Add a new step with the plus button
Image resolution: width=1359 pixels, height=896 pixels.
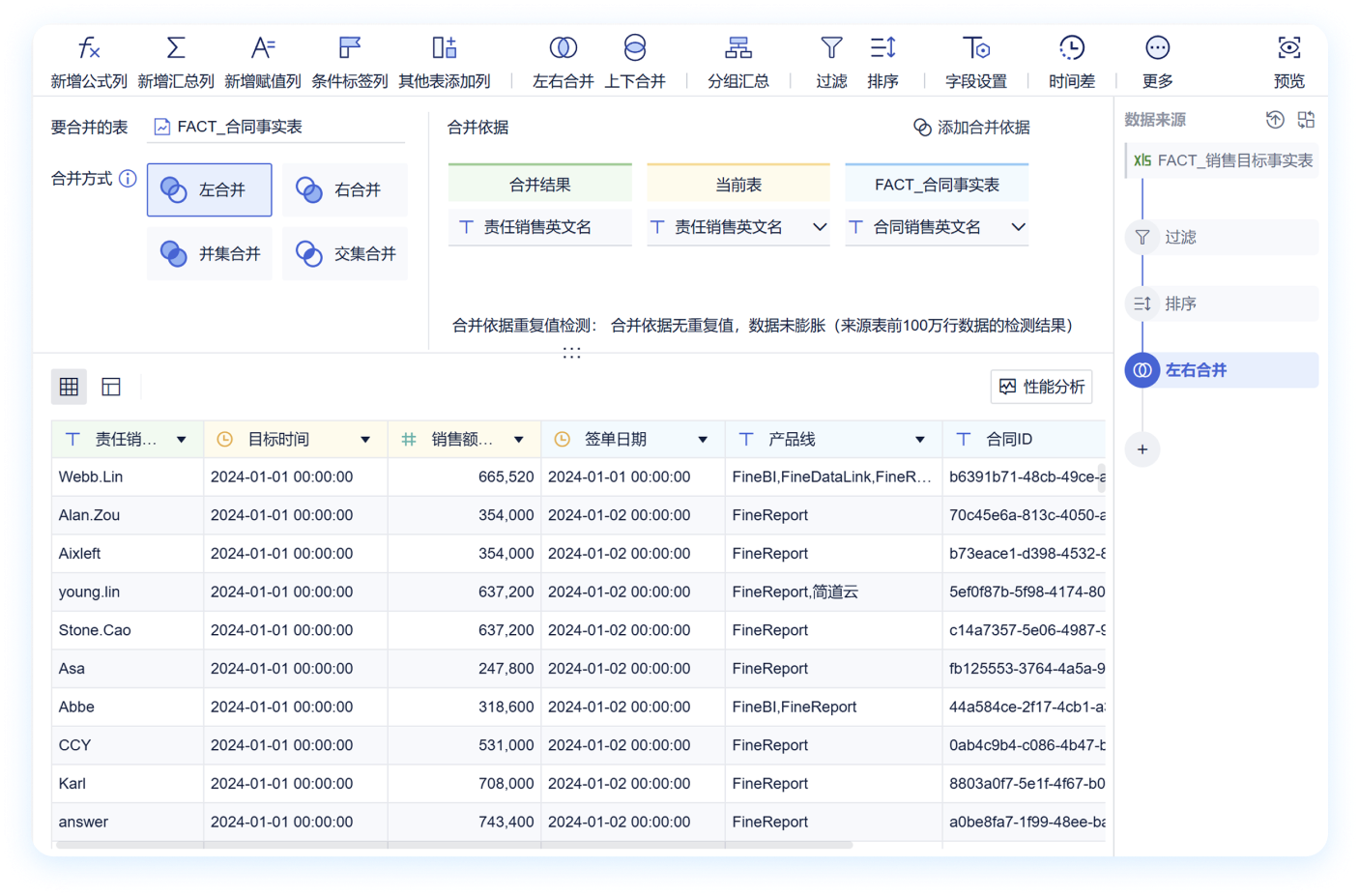pyautogui.click(x=1142, y=449)
